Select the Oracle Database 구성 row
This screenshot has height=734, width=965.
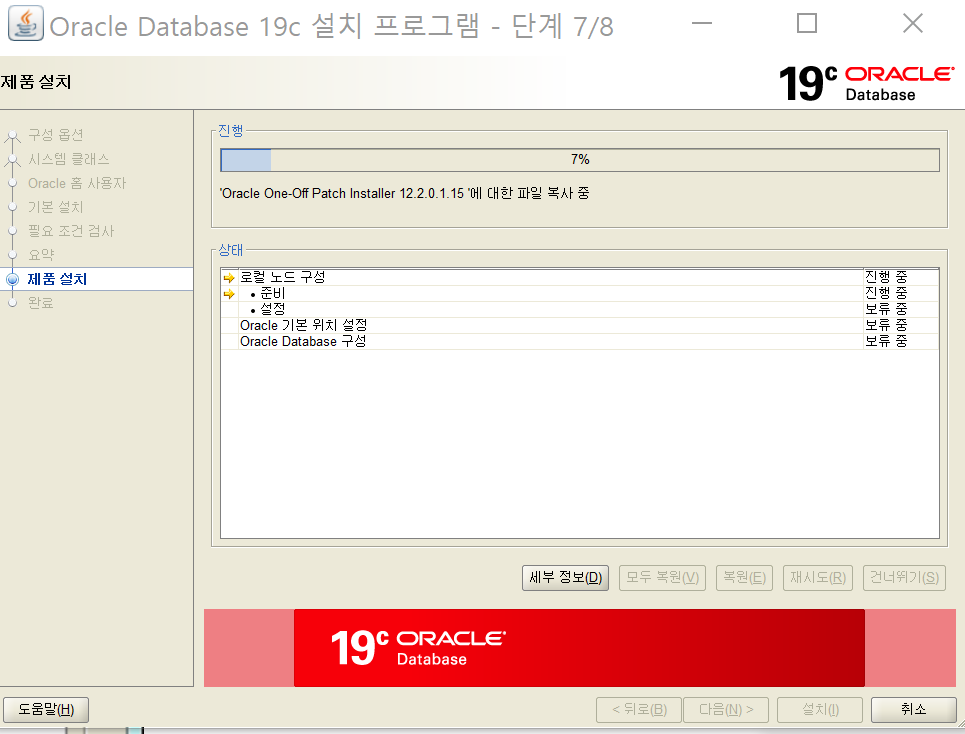580,341
